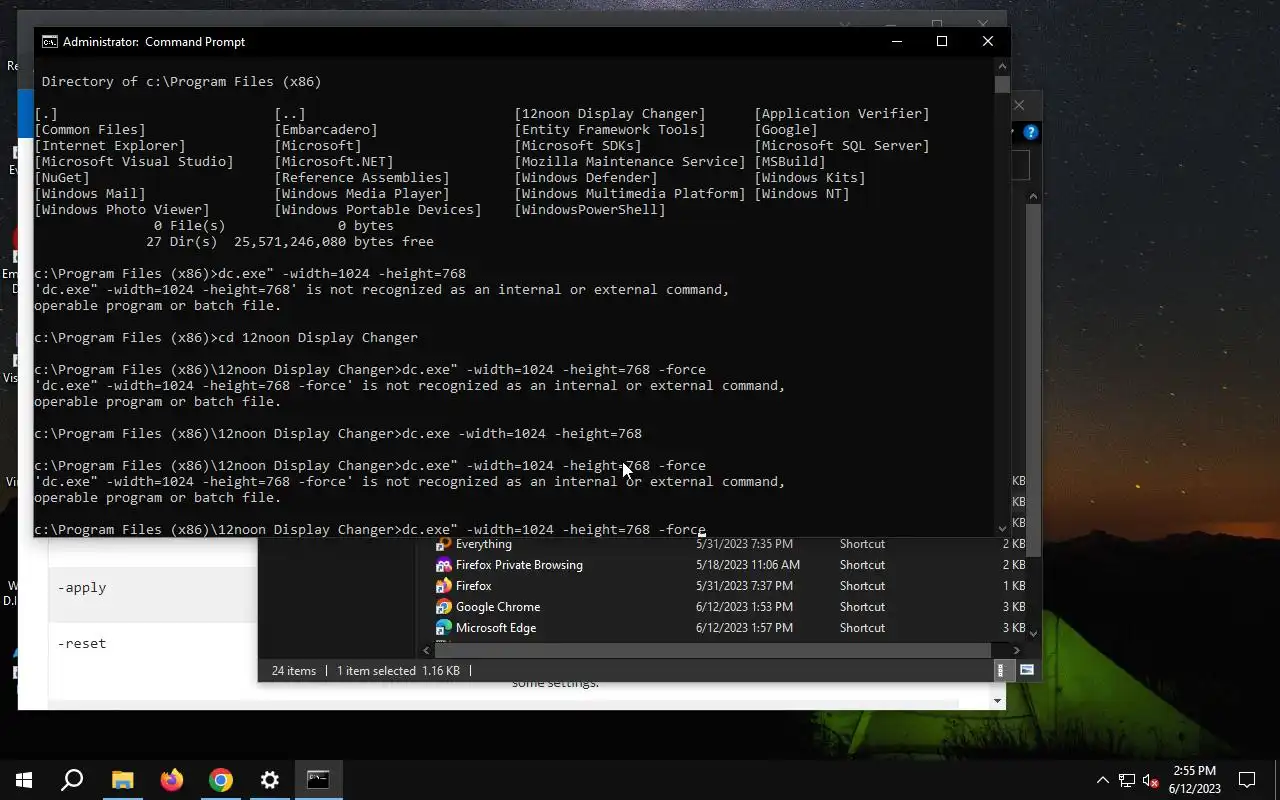Click the File Explorer horizontal scrollbar thumb
This screenshot has width=1280, height=800.
click(712, 650)
